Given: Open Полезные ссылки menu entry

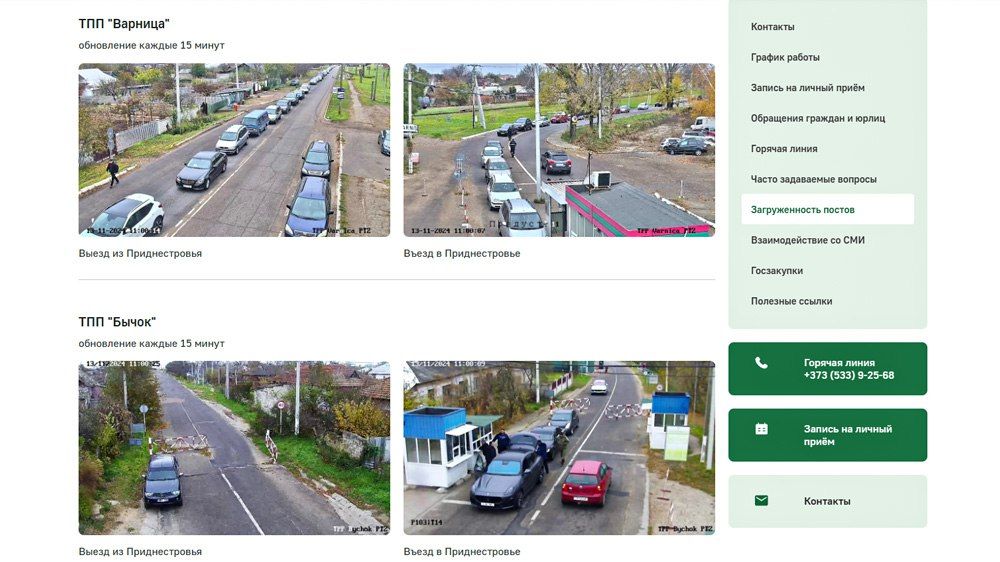Looking at the screenshot, I should click(x=791, y=302).
